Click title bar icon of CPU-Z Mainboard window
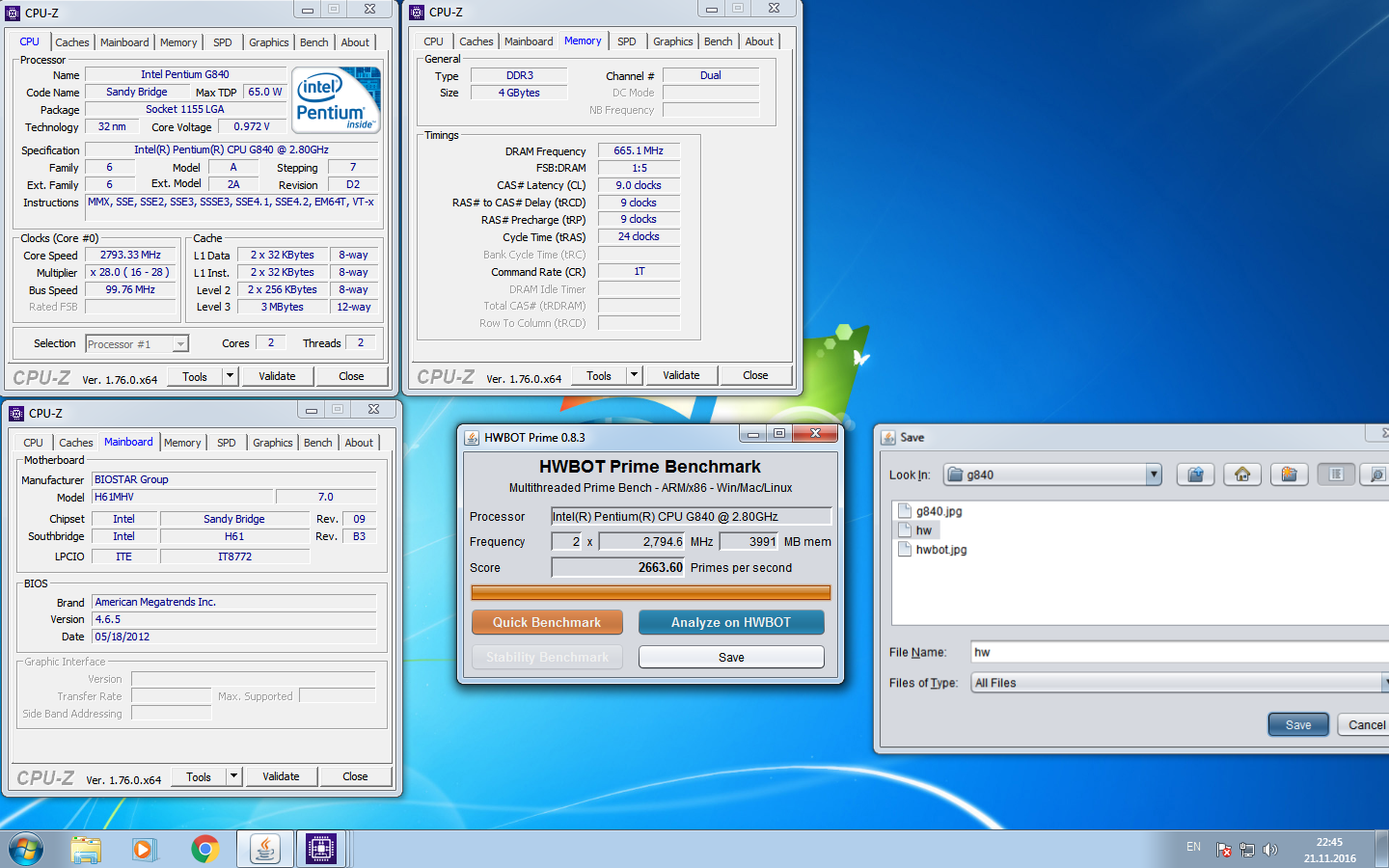Viewport: 1389px width, 868px height. [x=16, y=413]
